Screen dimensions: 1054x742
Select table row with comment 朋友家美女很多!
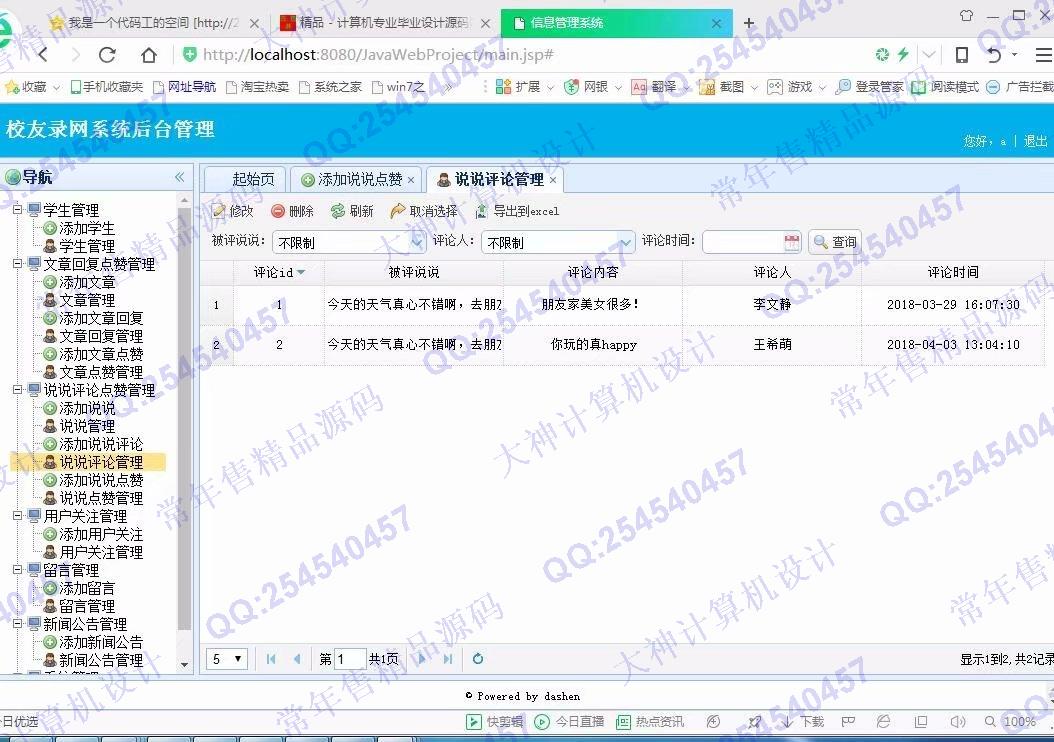coord(622,304)
